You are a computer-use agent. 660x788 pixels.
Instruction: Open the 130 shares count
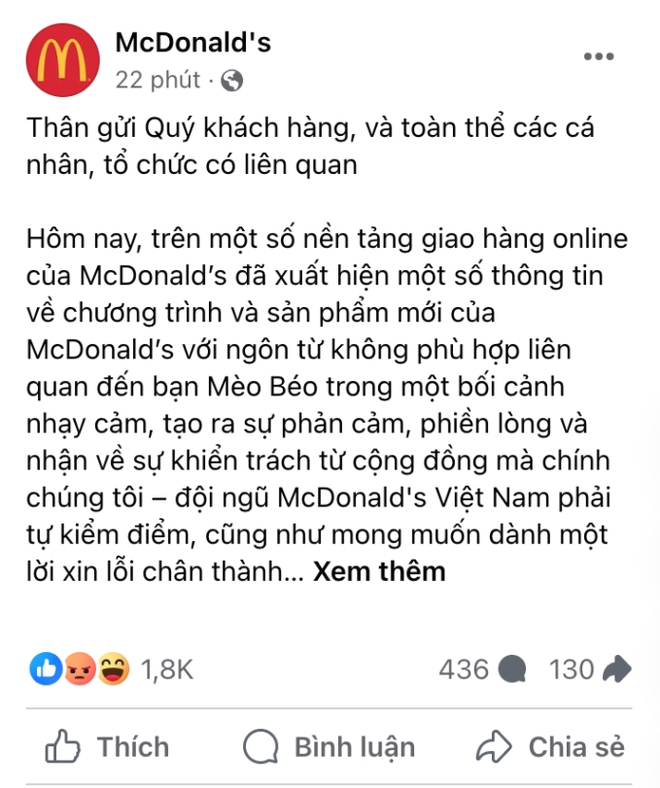572,669
